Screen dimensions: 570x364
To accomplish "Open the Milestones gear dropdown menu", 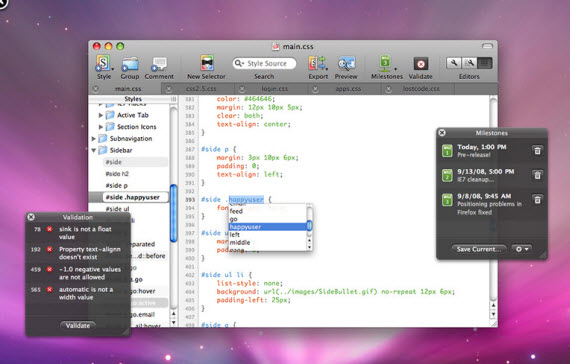I will click(x=522, y=249).
